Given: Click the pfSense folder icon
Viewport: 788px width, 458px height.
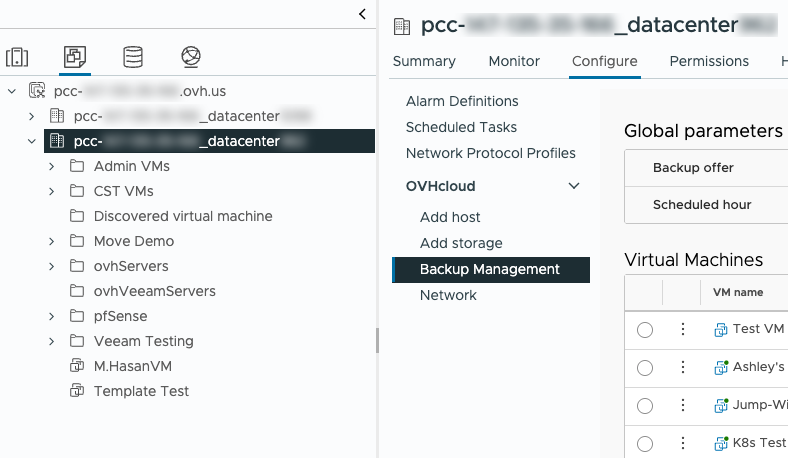Looking at the screenshot, I should [77, 316].
